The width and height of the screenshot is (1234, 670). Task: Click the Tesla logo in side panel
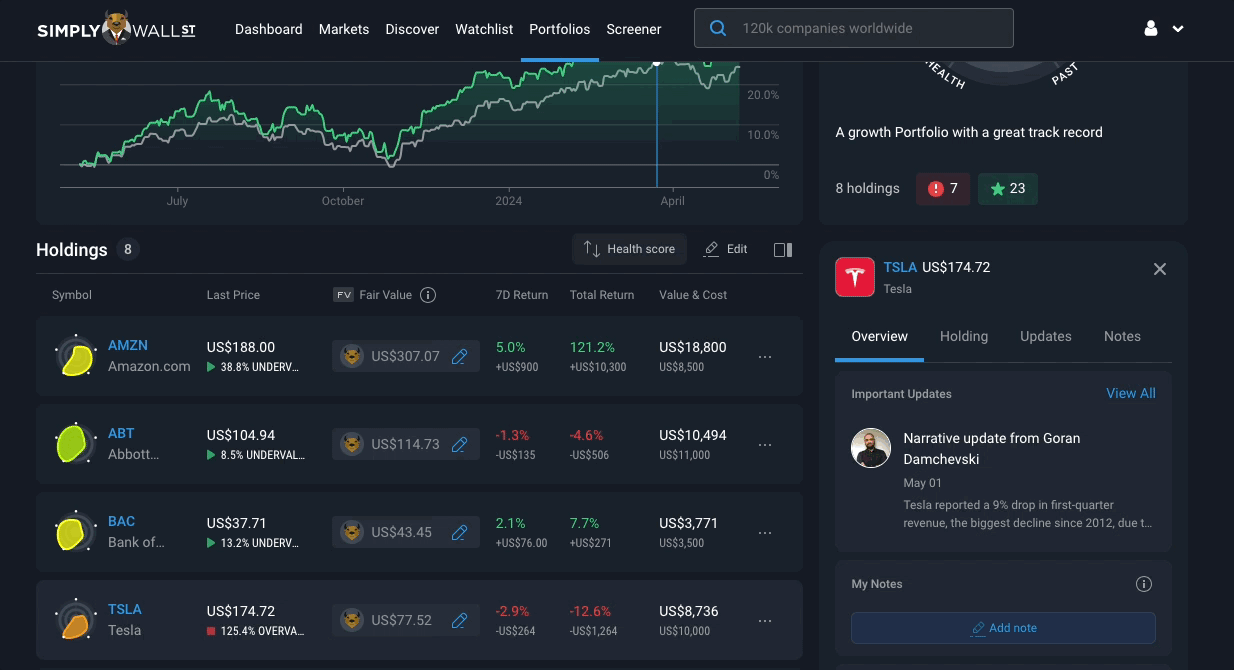click(855, 277)
